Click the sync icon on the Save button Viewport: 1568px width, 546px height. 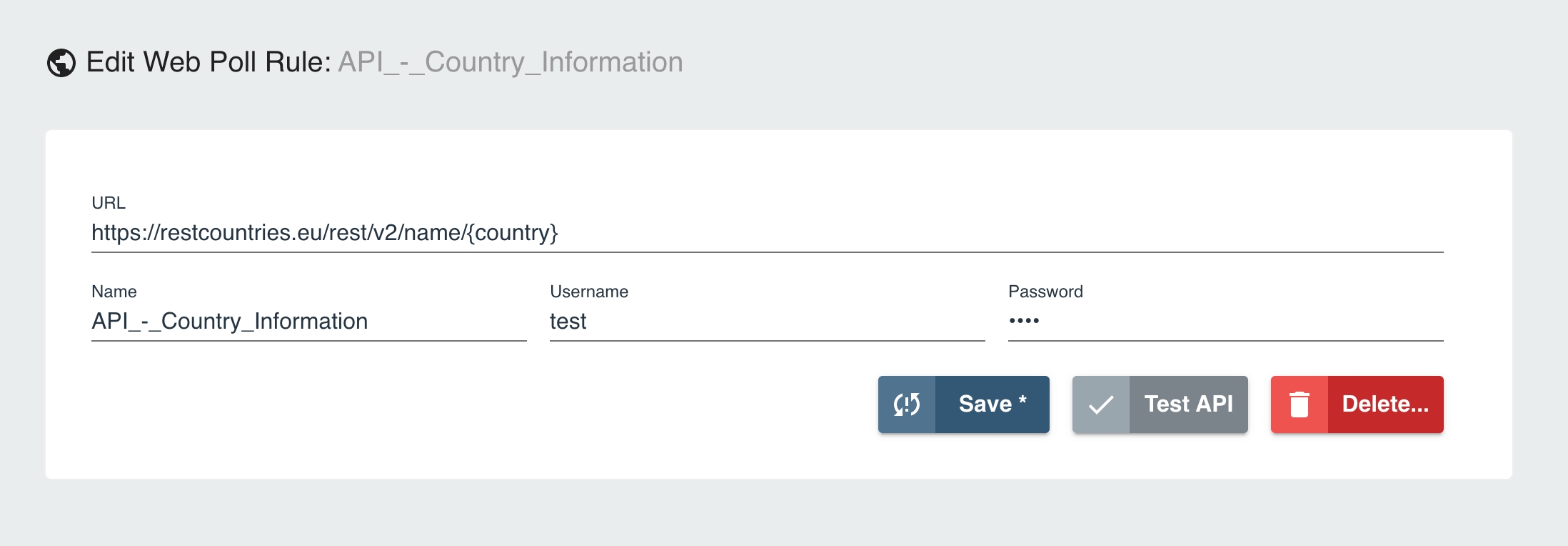907,404
